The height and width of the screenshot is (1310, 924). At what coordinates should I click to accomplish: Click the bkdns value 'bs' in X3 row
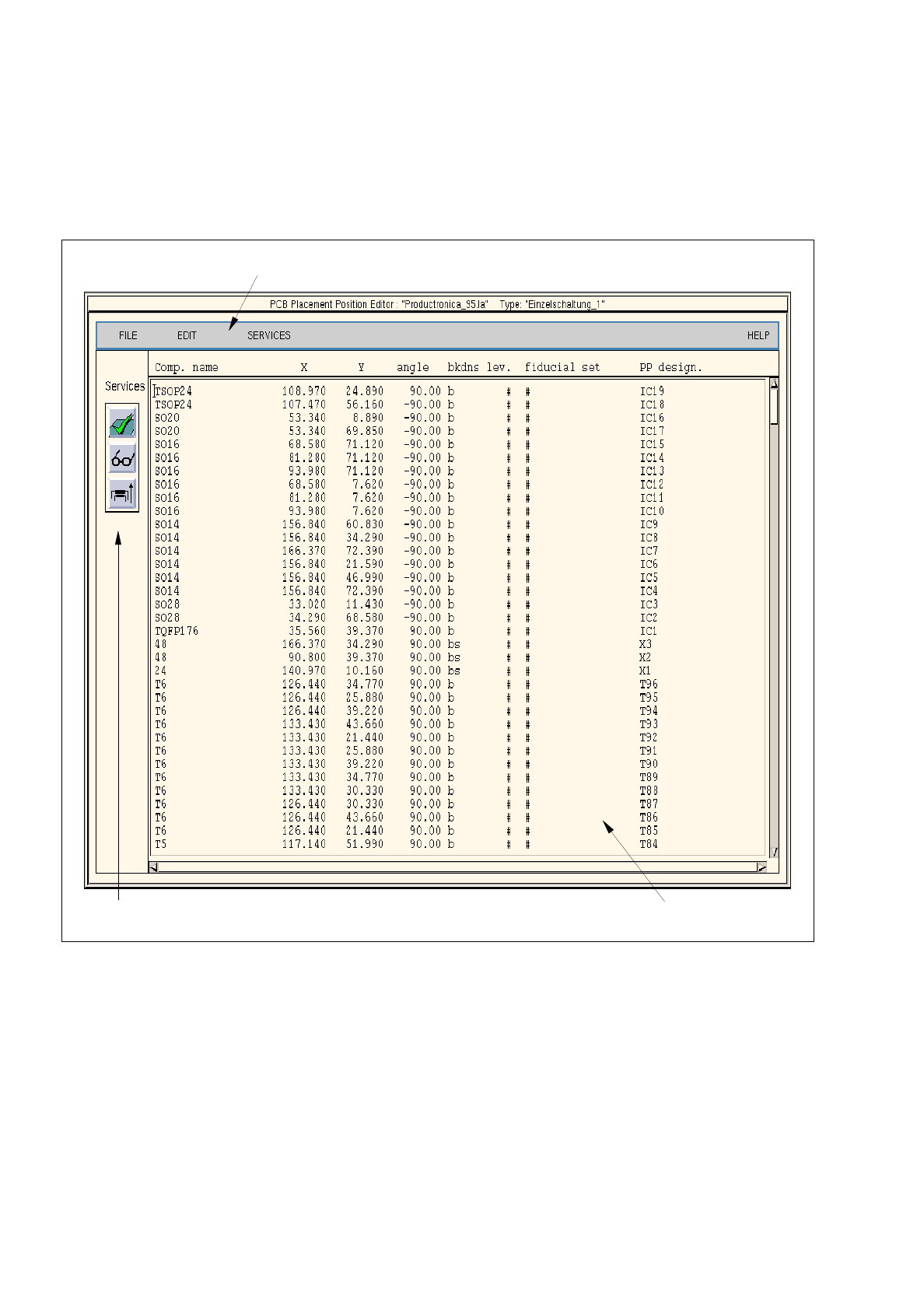pos(454,644)
